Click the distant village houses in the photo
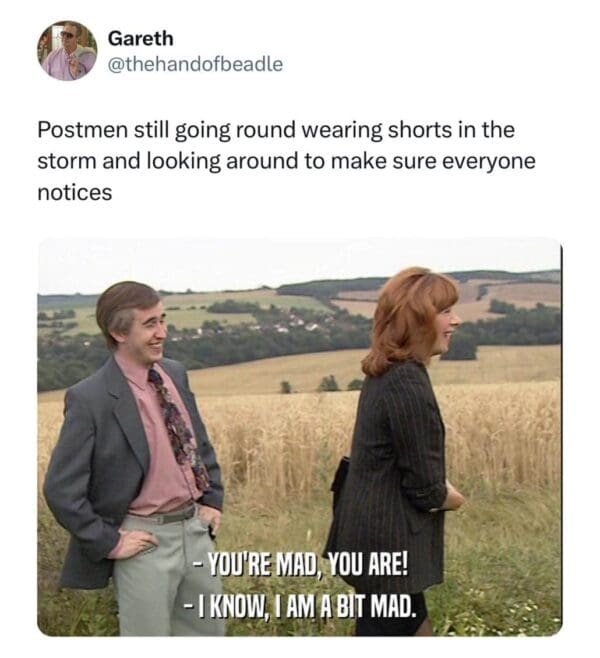The height and width of the screenshot is (658, 600). pyautogui.click(x=294, y=322)
